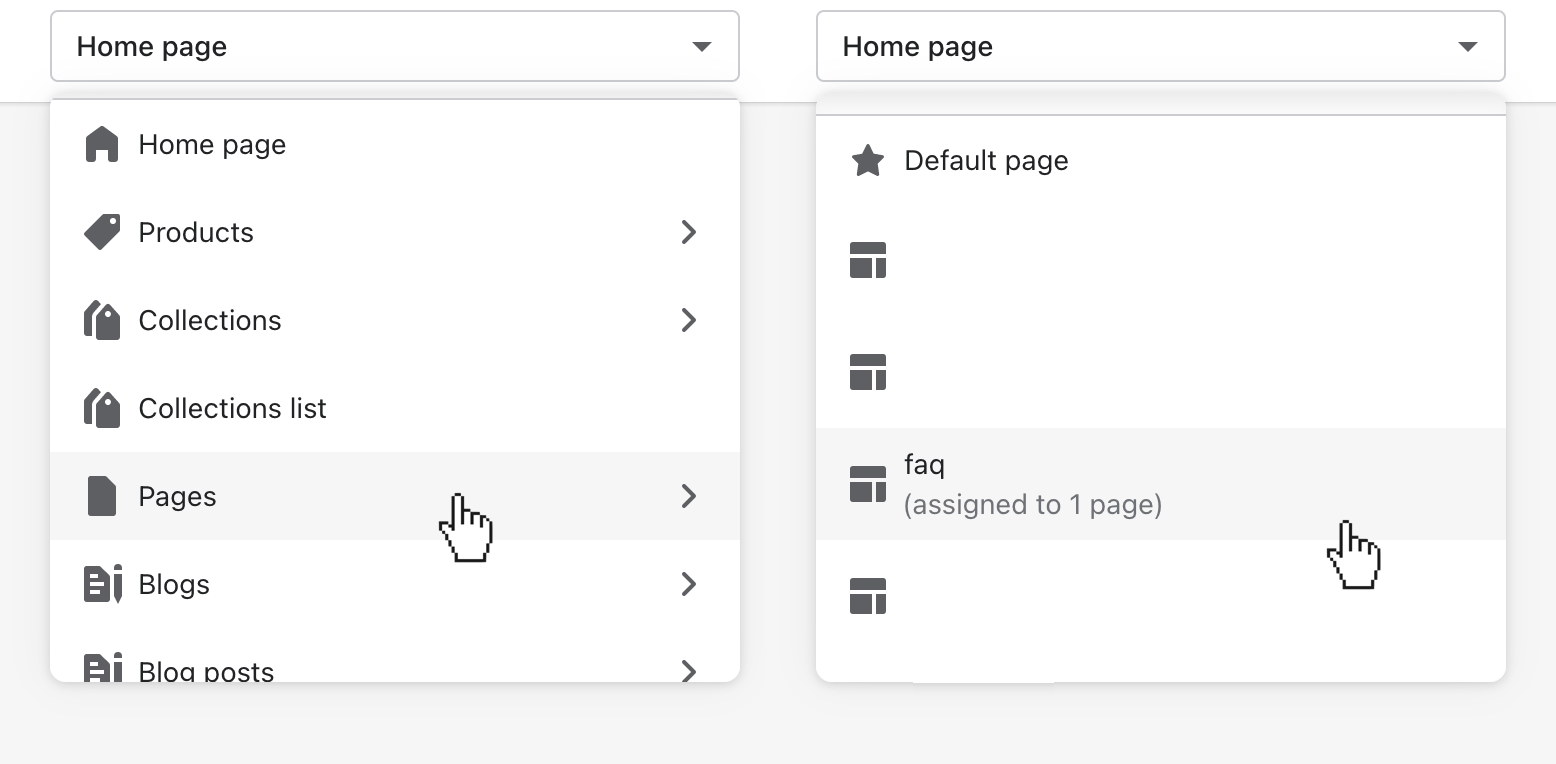Open the left Home page dropdown
The width and height of the screenshot is (1556, 764).
[x=394, y=46]
